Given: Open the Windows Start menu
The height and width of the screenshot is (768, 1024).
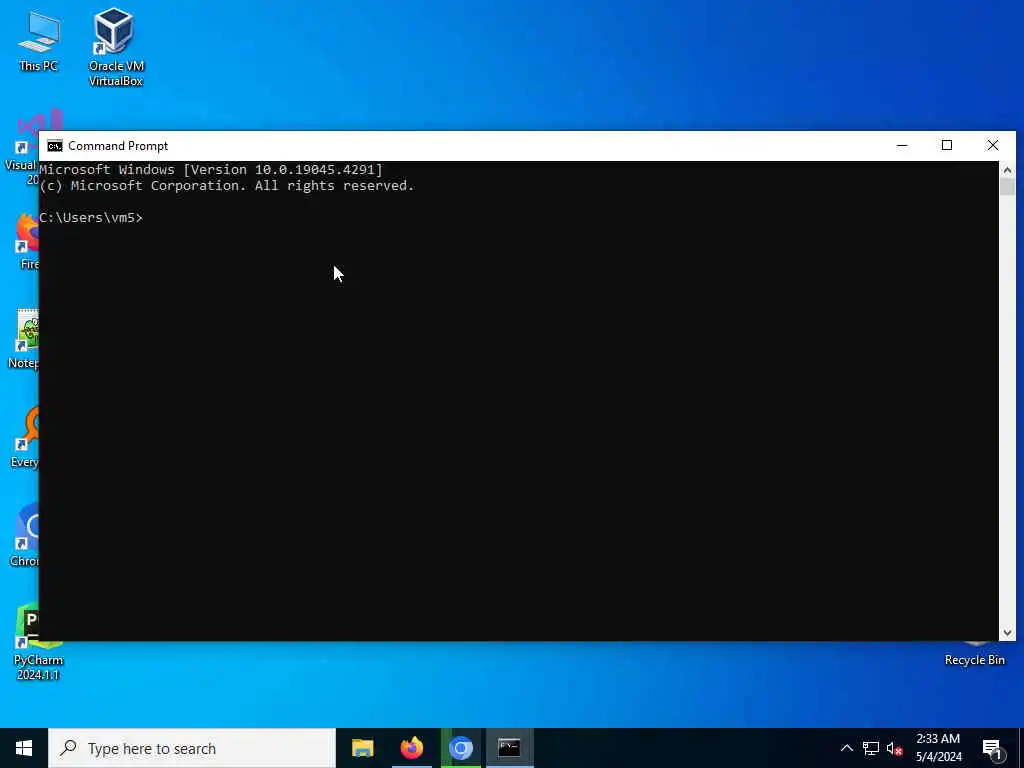Looking at the screenshot, I should click(24, 748).
